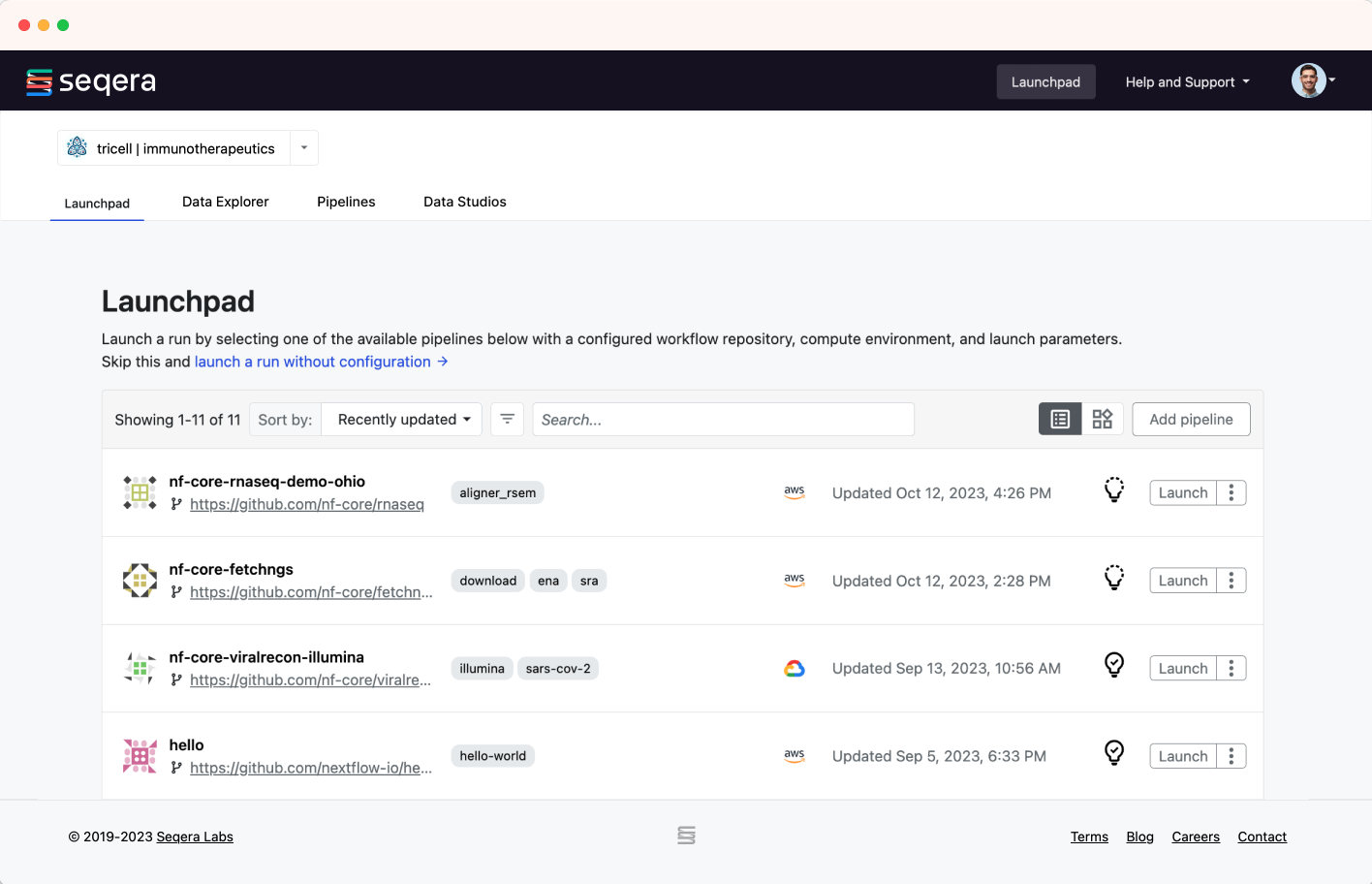
Task: Select the Launchpad tab
Action: click(x=97, y=203)
